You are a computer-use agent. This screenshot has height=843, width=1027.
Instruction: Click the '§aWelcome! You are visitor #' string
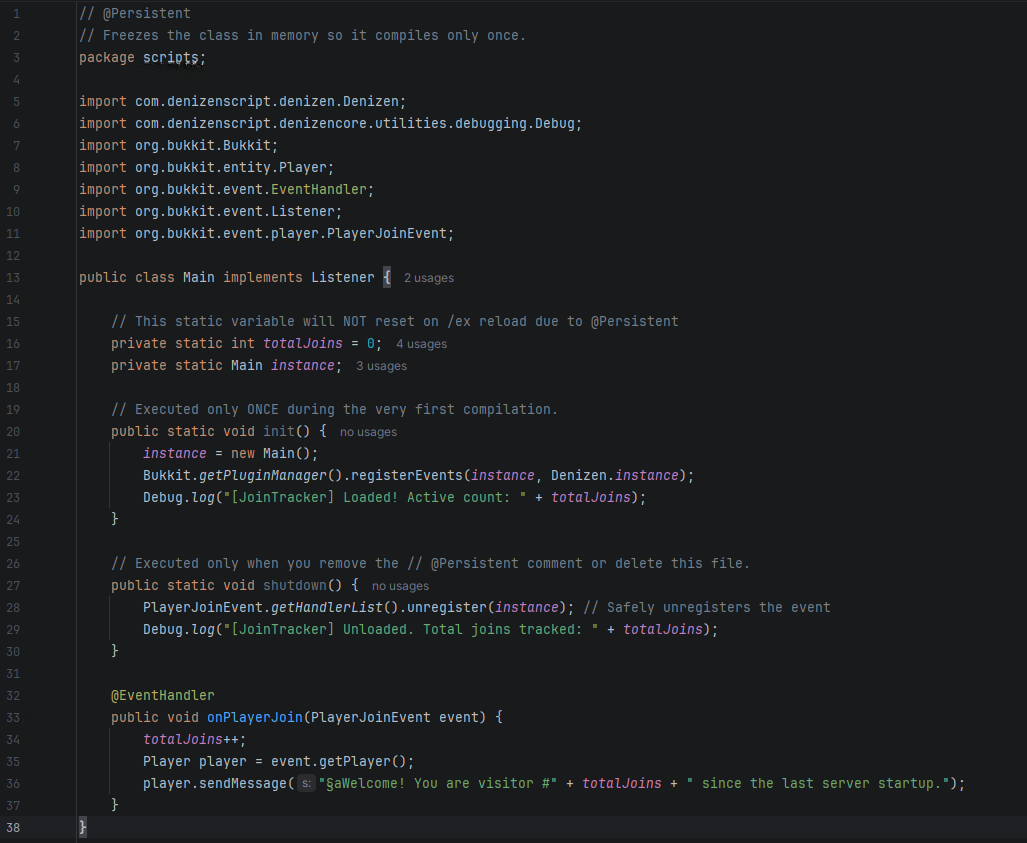tap(438, 783)
